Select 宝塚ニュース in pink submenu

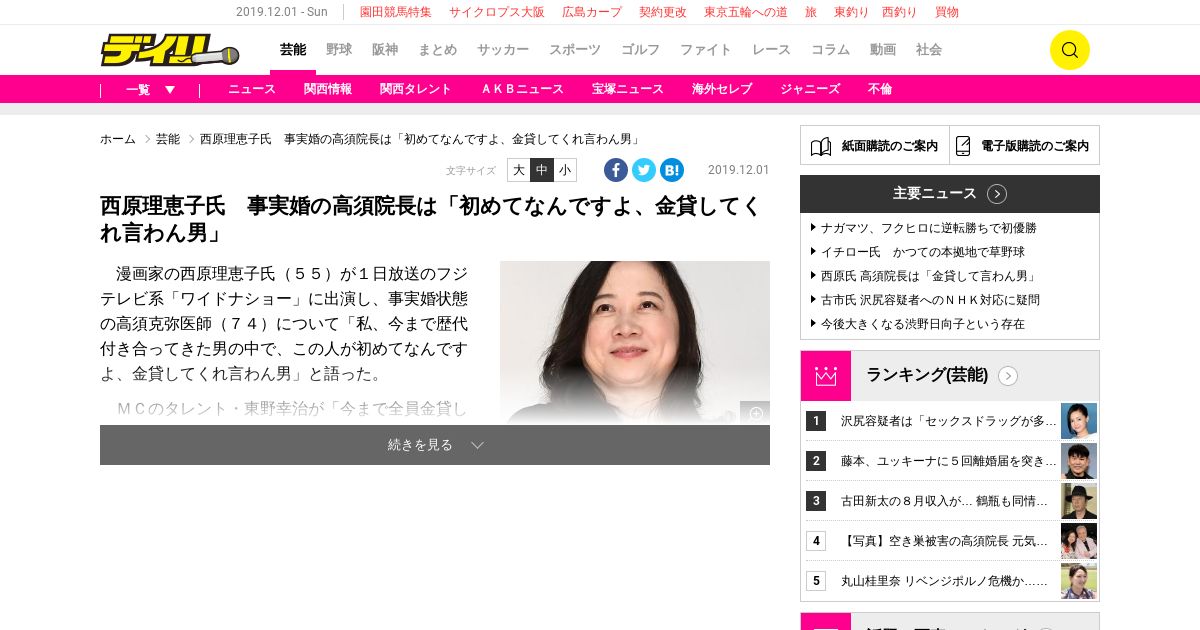point(628,89)
